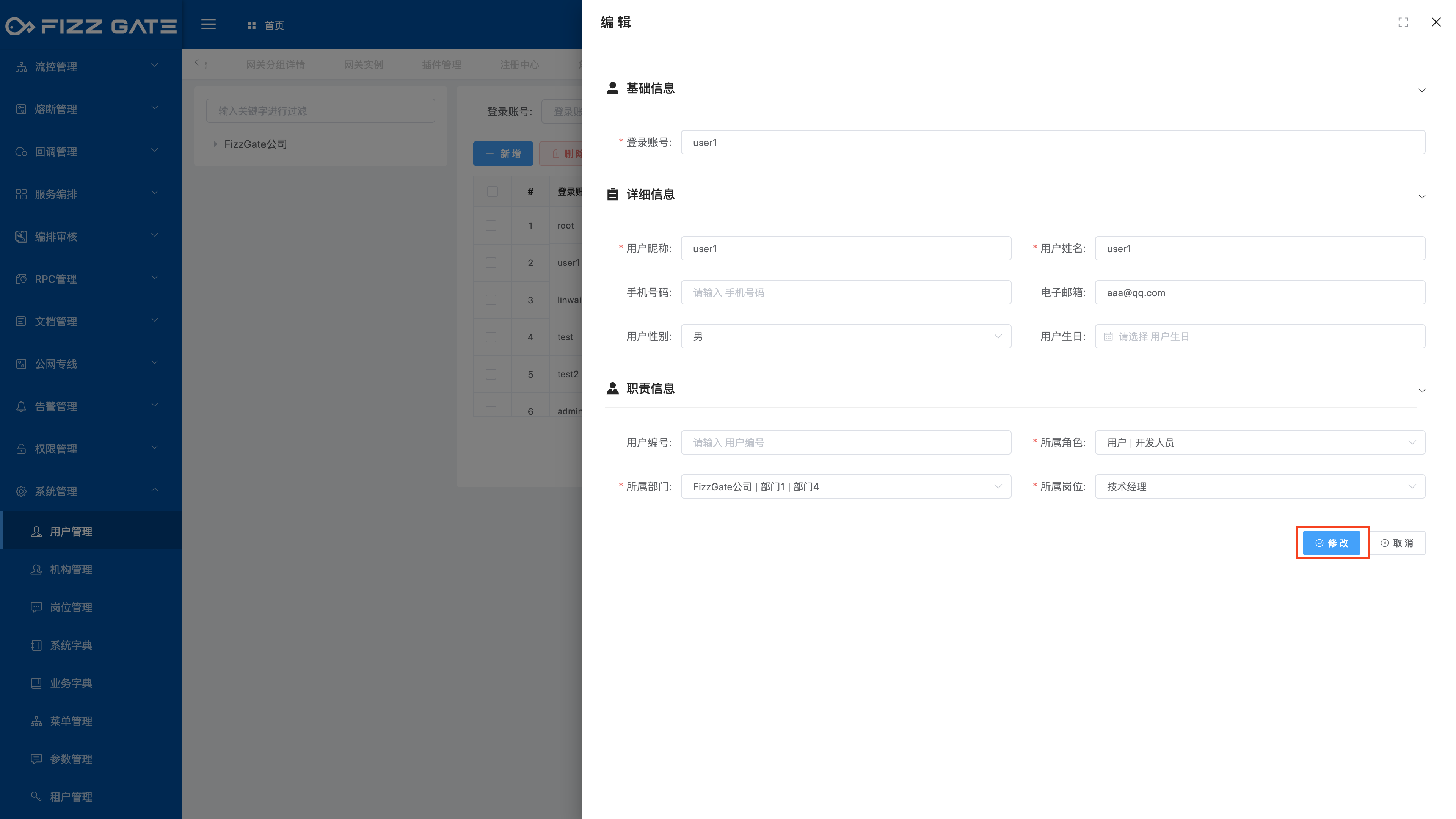The image size is (1456, 819).
Task: Open the 用户性别 dropdown
Action: 846,336
